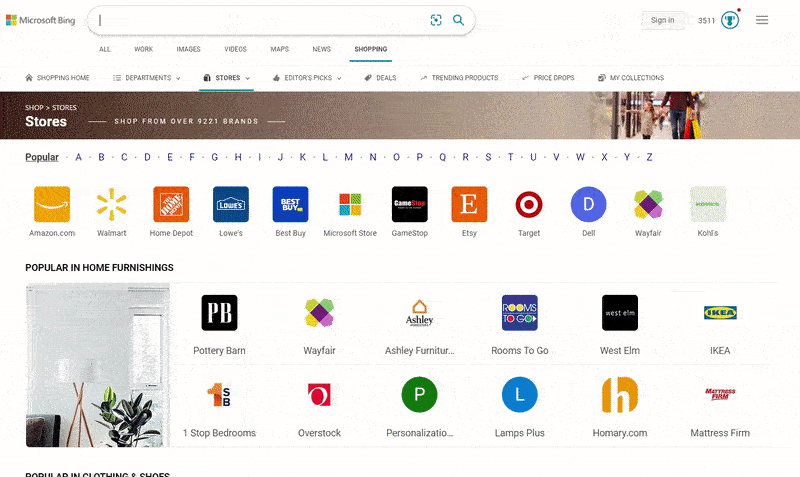The height and width of the screenshot is (477, 800).
Task: Expand the Editor's Picks dropdown
Action: [x=307, y=77]
